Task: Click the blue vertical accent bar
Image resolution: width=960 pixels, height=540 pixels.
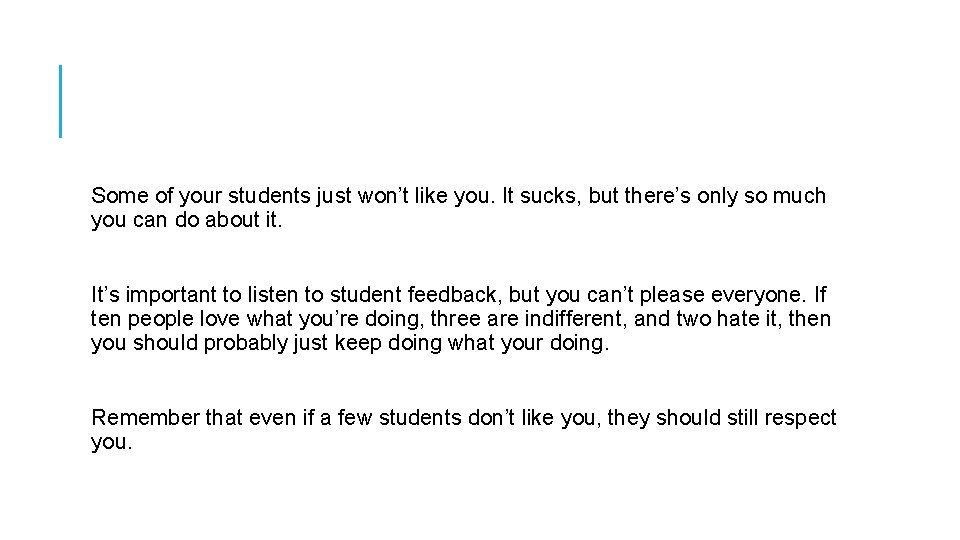Action: [x=61, y=100]
